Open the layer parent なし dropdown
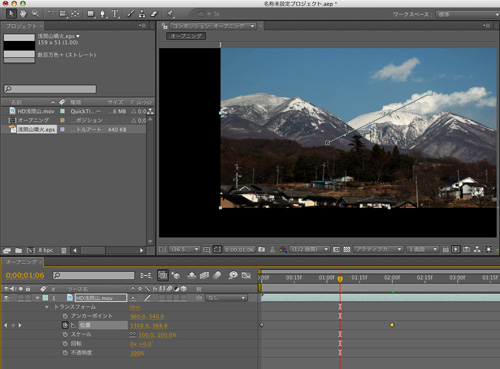Image resolution: width=500 pixels, height=369 pixels. [227, 298]
